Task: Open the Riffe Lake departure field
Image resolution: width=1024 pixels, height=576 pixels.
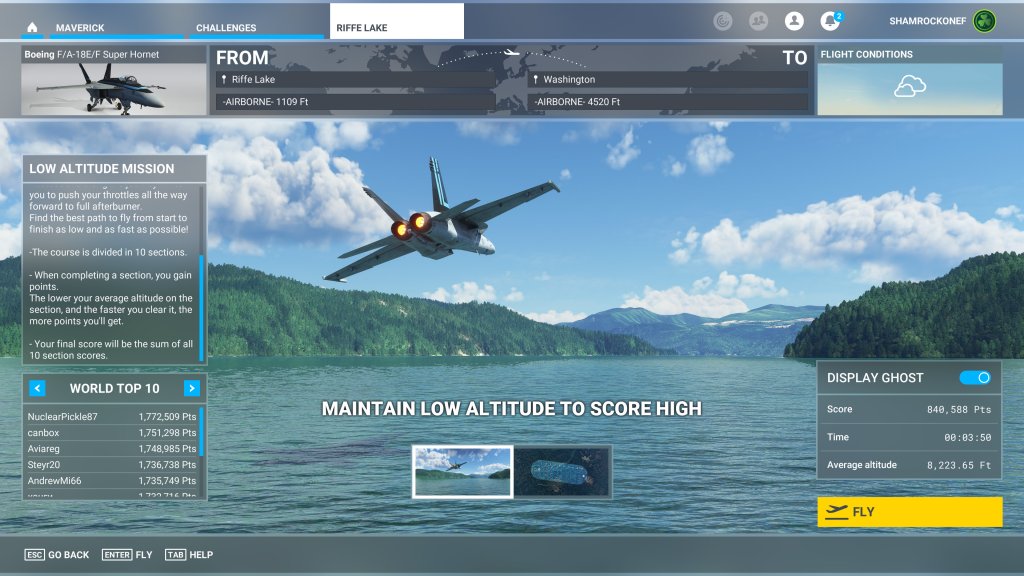Action: coord(355,79)
